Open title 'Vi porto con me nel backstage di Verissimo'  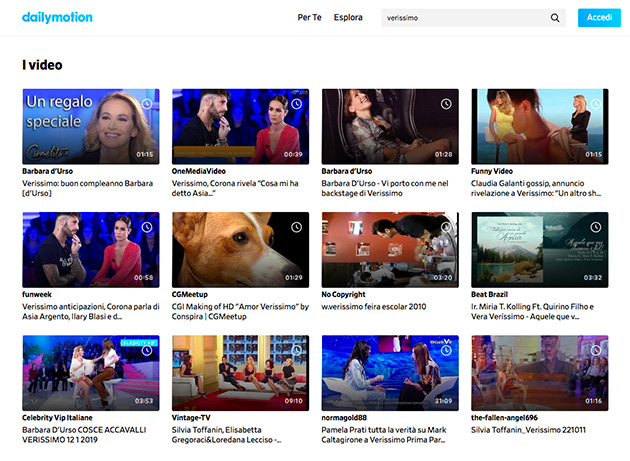coord(385,188)
